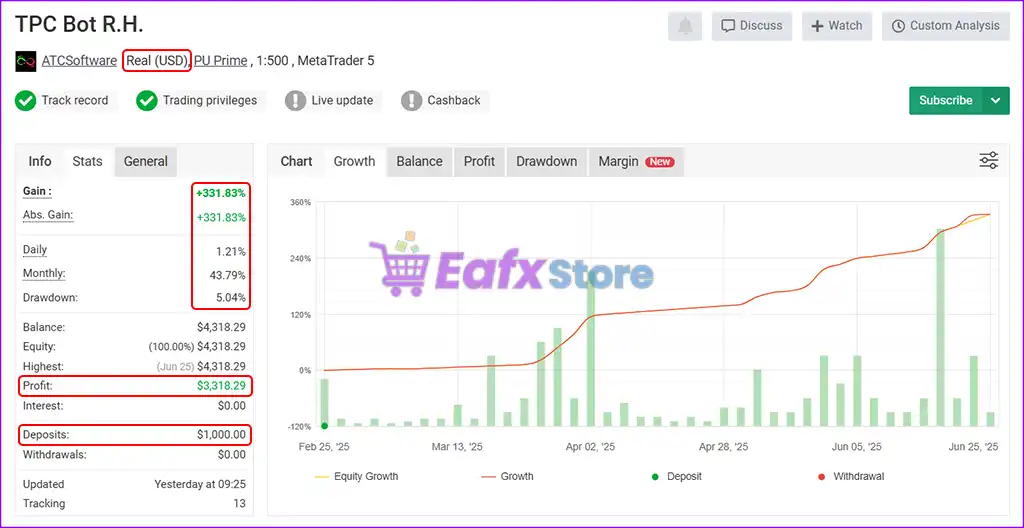Screen dimensions: 1024x528
Task: Click the Highest (Jun 25) value
Action: (201, 367)
